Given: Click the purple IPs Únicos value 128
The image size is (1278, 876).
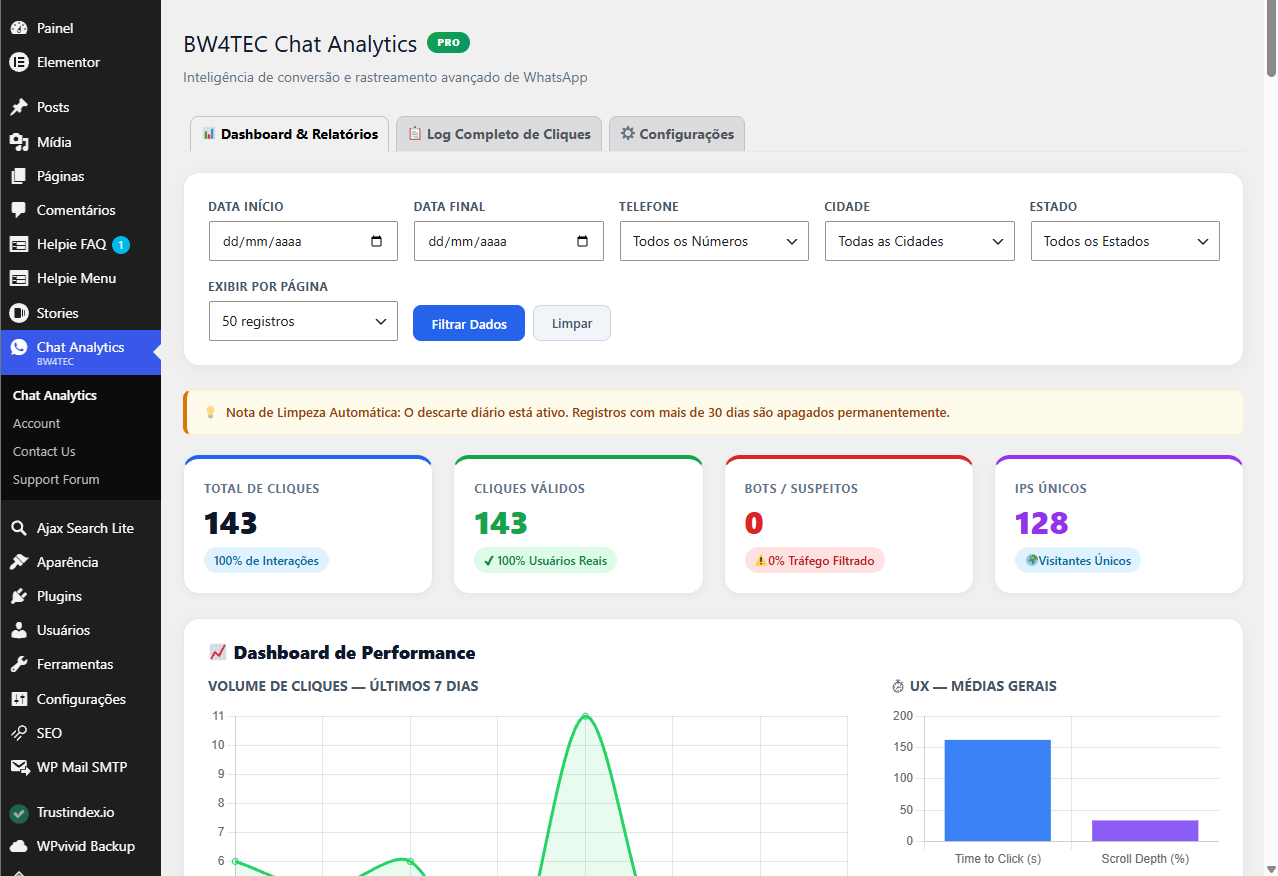Looking at the screenshot, I should click(1041, 523).
